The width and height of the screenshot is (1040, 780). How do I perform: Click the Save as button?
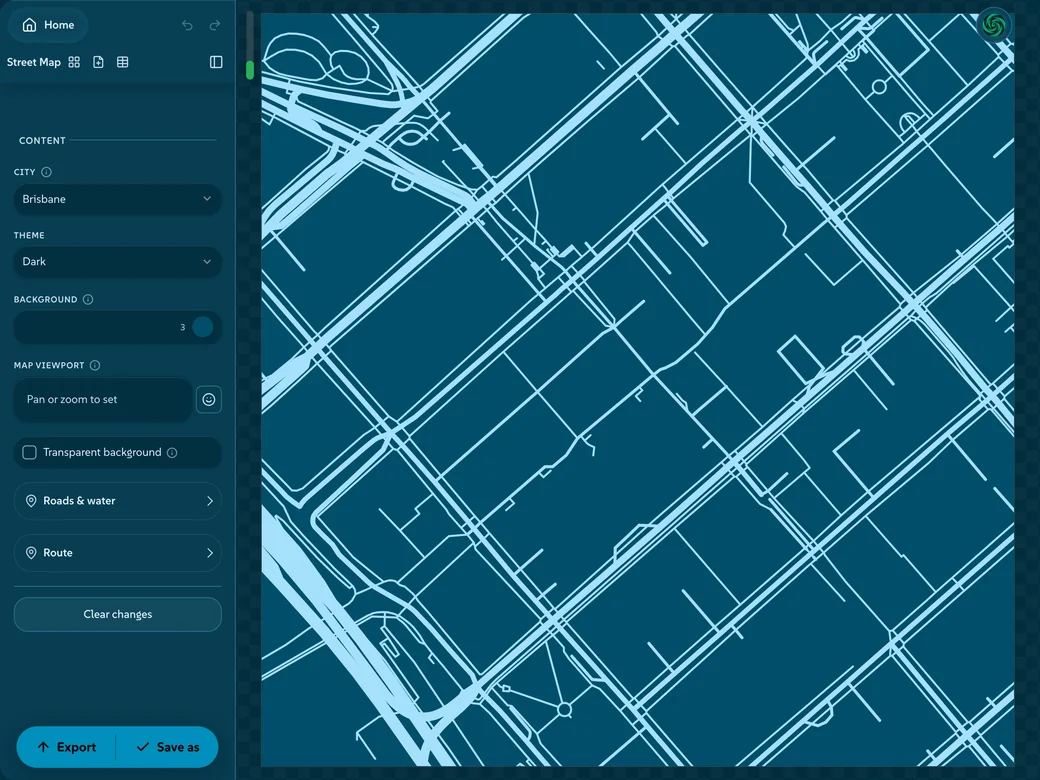168,748
